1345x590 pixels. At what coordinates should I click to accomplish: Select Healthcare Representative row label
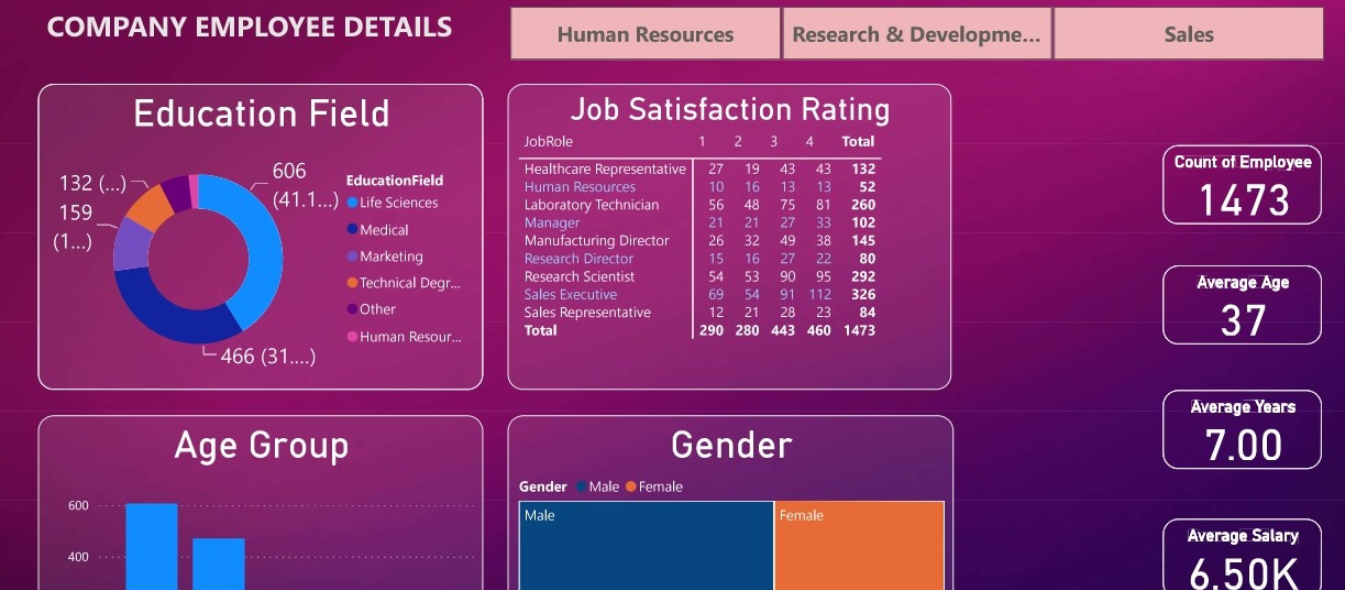click(605, 169)
